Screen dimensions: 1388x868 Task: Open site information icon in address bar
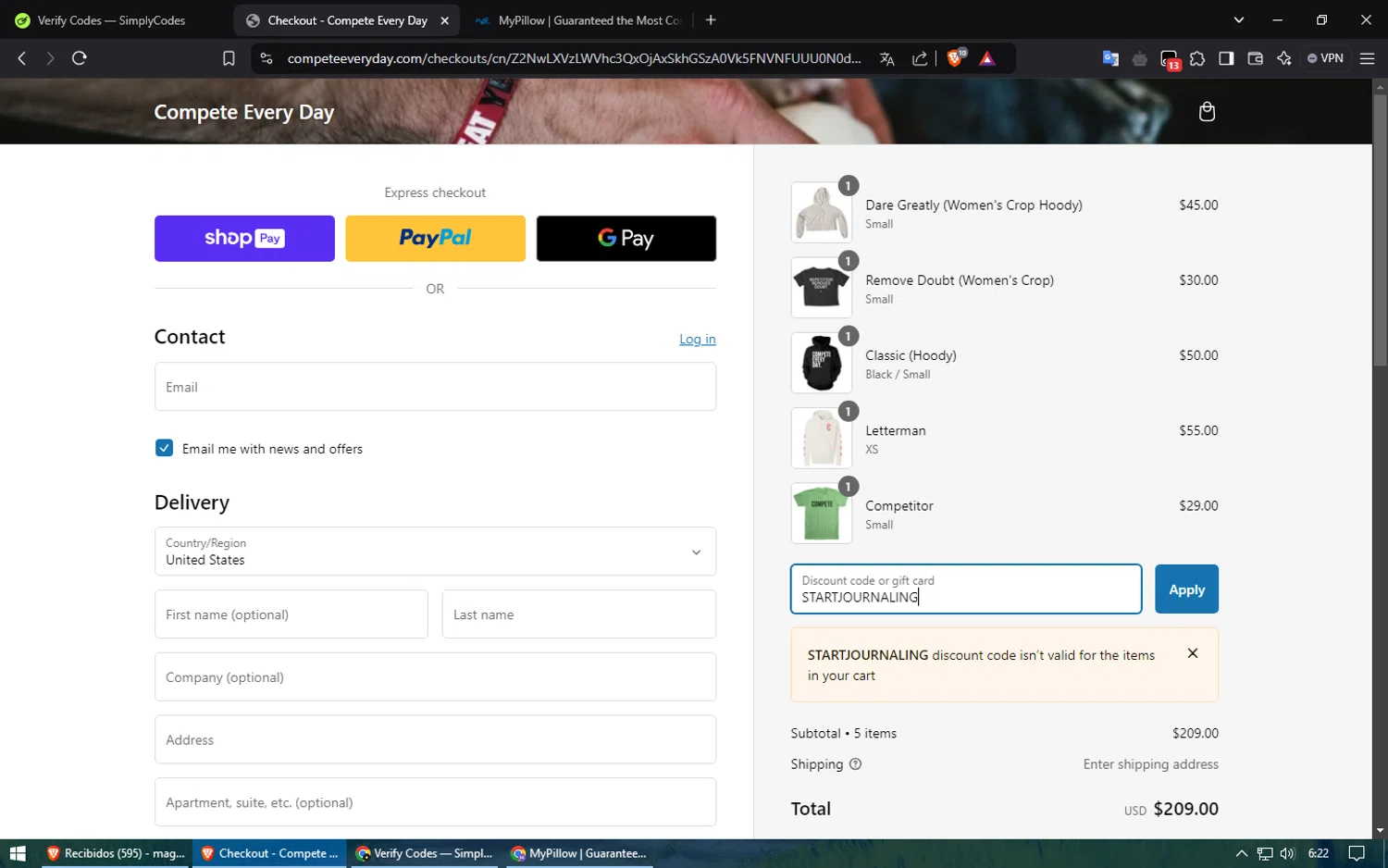point(266,58)
